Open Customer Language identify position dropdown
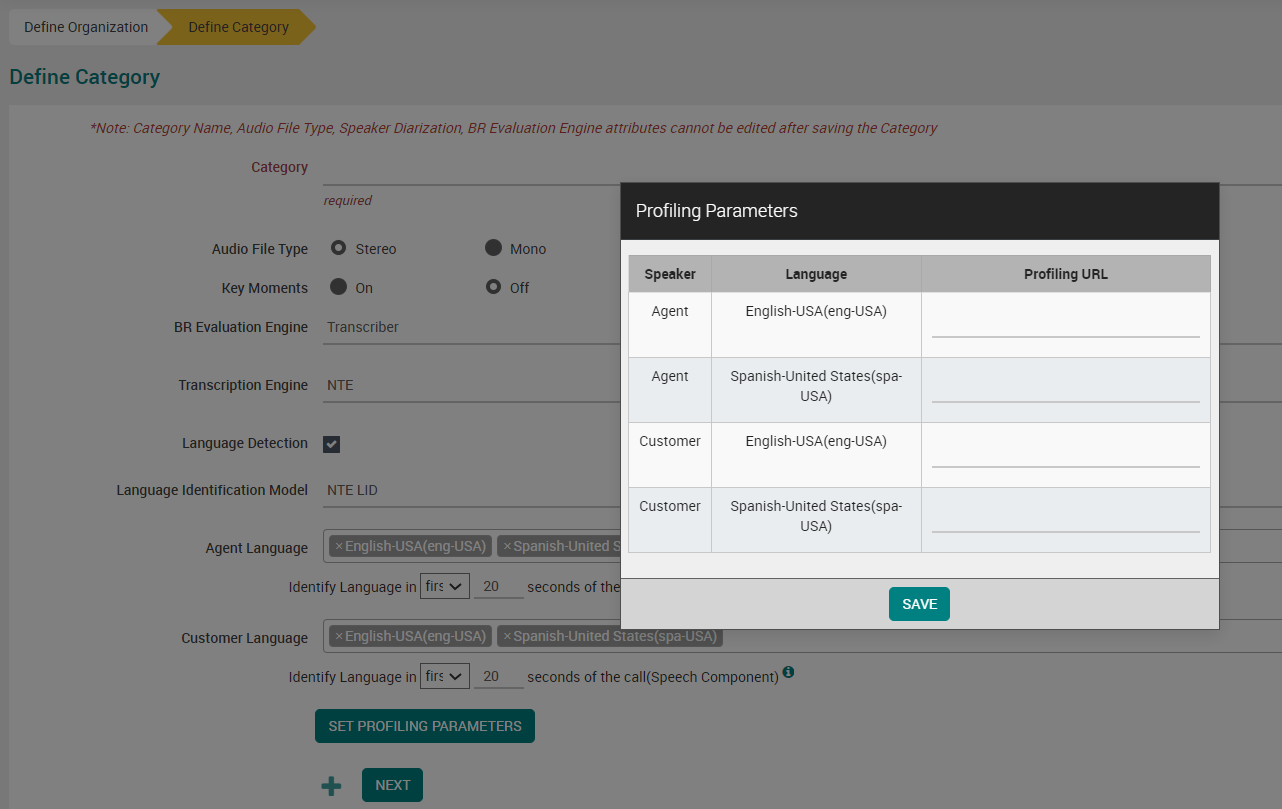Screen dimensions: 1282x809 coord(445,676)
